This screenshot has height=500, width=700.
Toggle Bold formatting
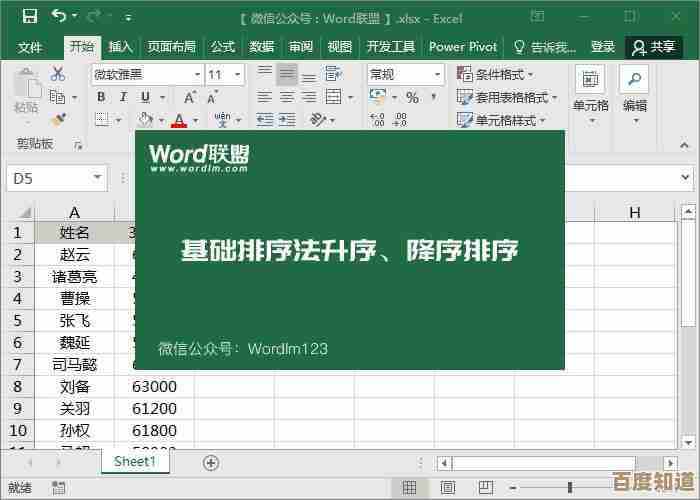[101, 97]
